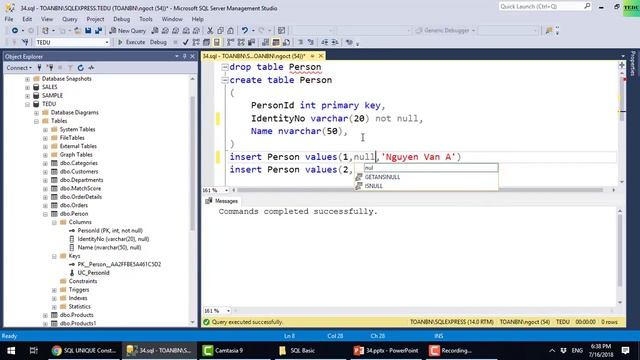The image size is (640, 360).
Task: Collapse the create table code block
Action: click(224, 80)
